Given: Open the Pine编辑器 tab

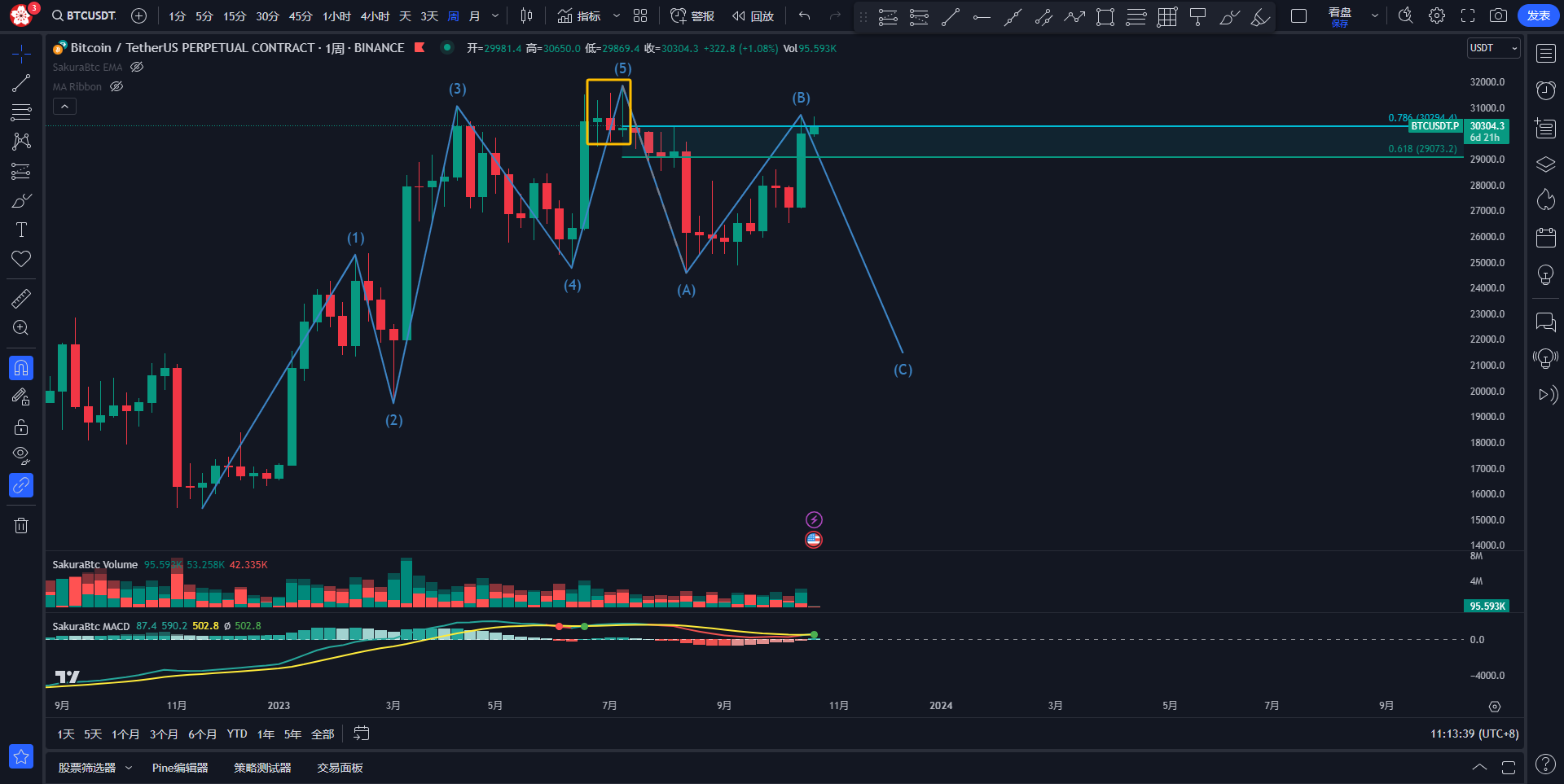Looking at the screenshot, I should (x=180, y=768).
